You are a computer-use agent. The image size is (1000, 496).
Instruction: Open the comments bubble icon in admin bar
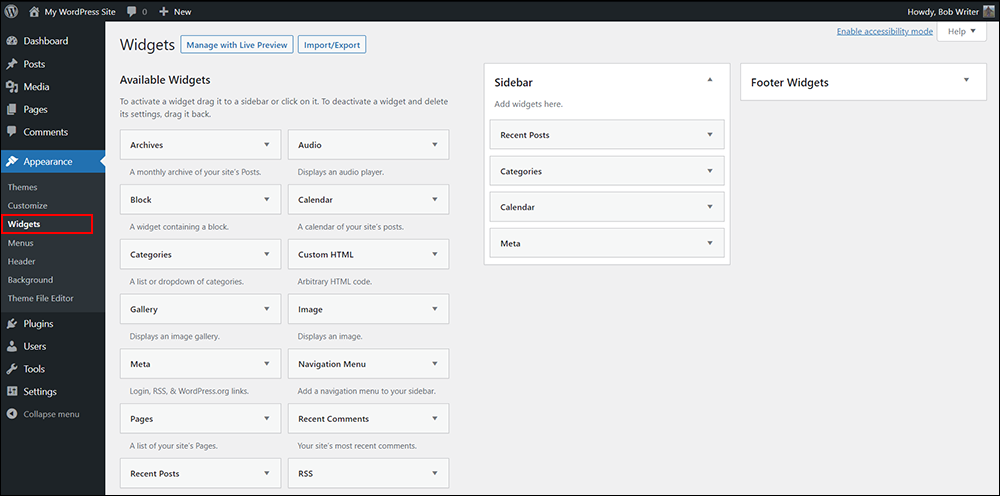(x=131, y=11)
